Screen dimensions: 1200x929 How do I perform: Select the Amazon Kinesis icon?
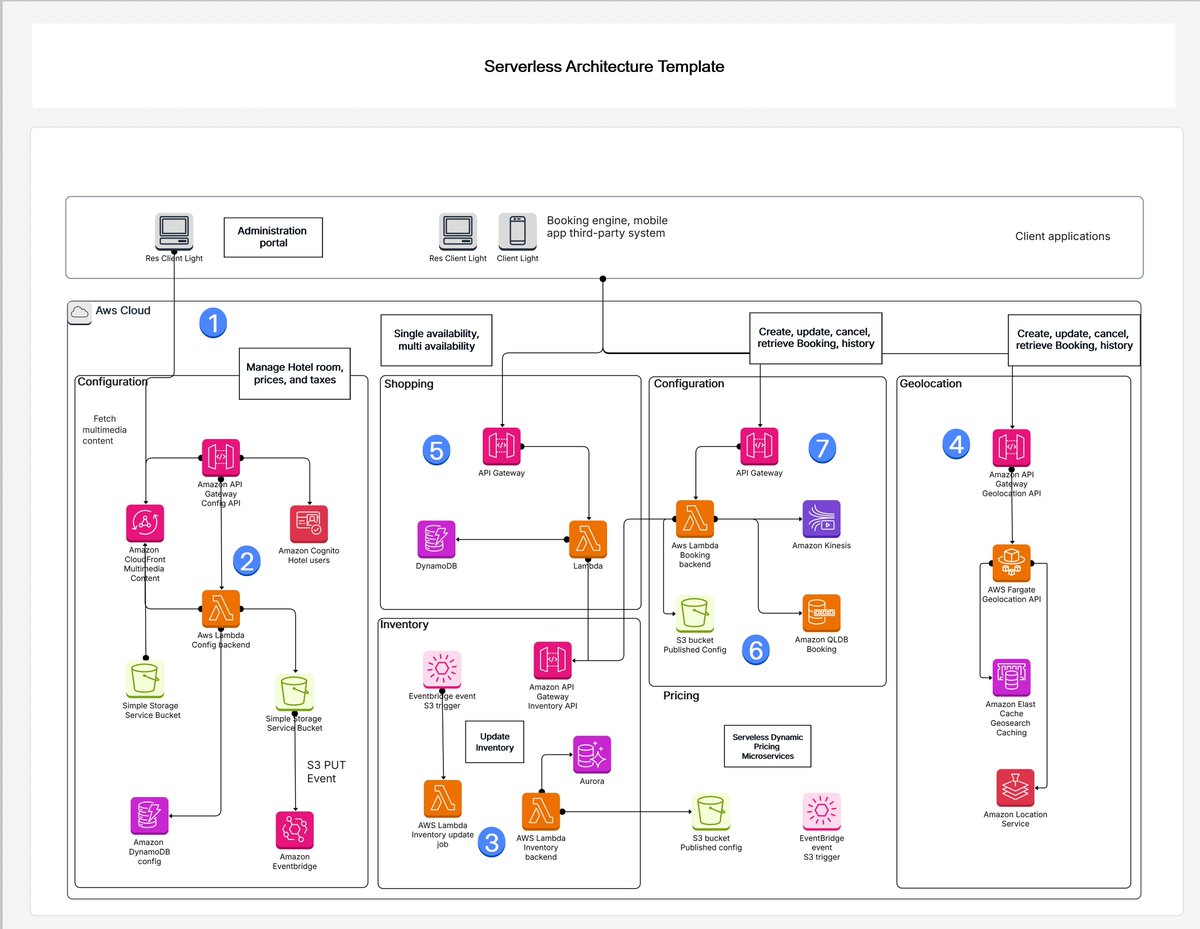820,520
